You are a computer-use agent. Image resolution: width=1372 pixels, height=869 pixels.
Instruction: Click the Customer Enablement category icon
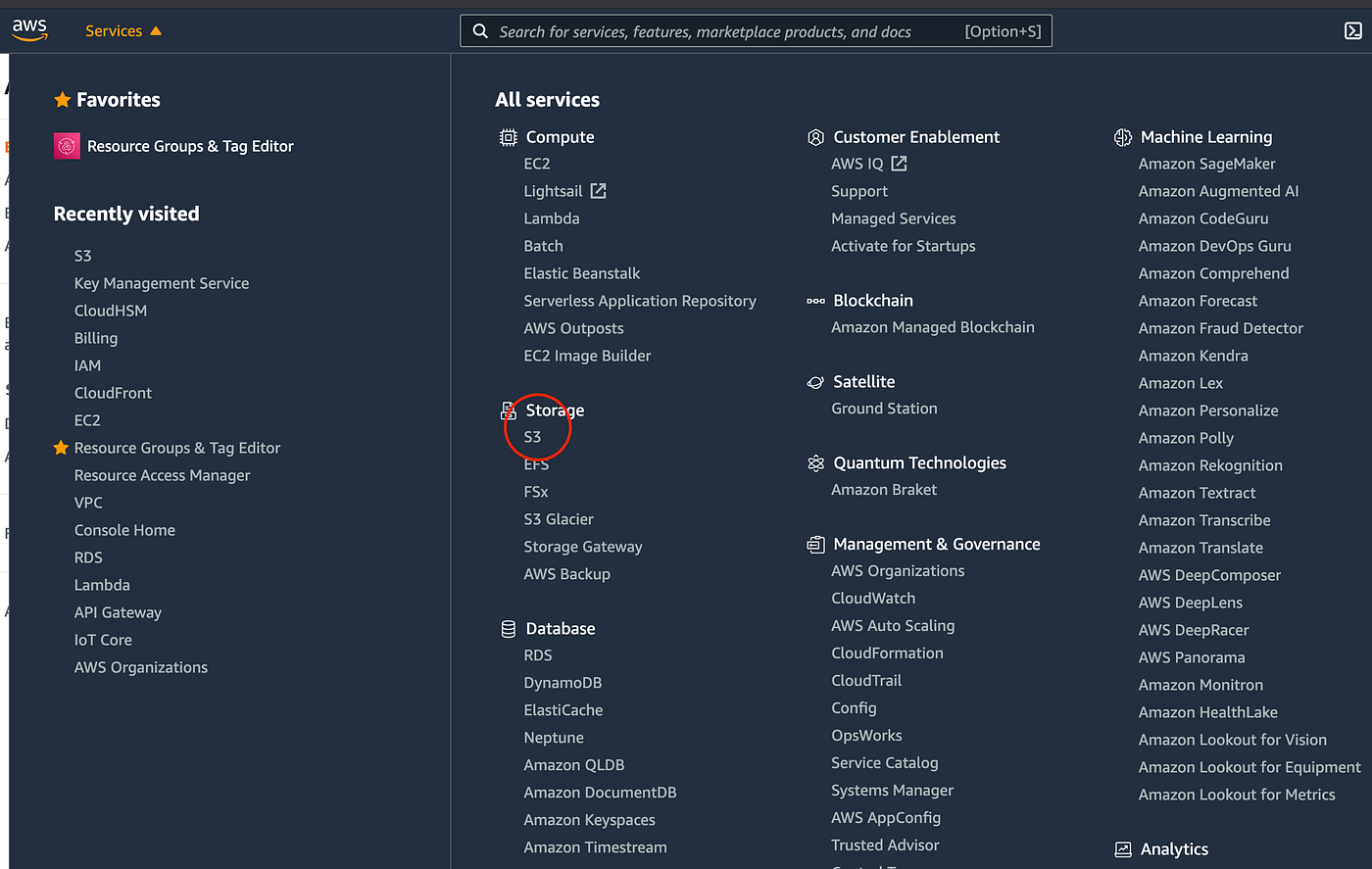point(815,137)
